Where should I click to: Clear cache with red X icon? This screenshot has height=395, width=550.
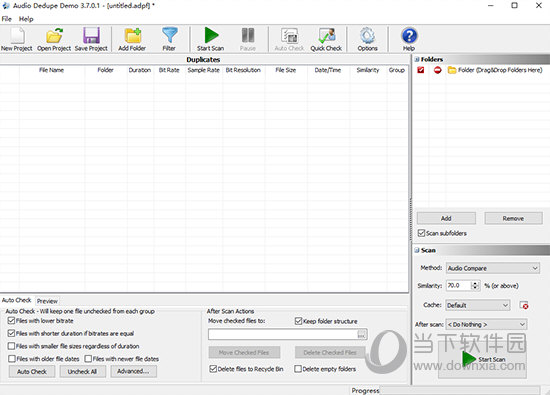524,305
